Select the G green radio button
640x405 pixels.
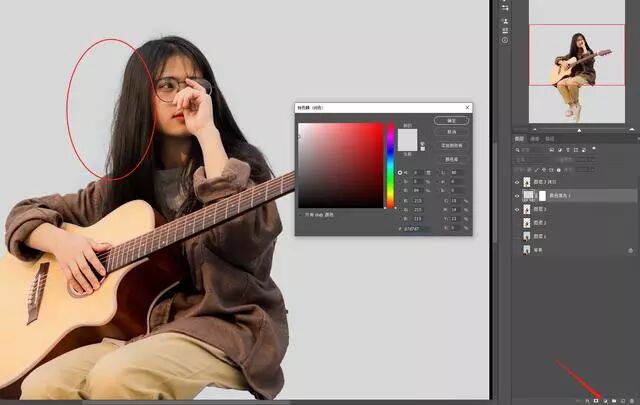point(400,210)
